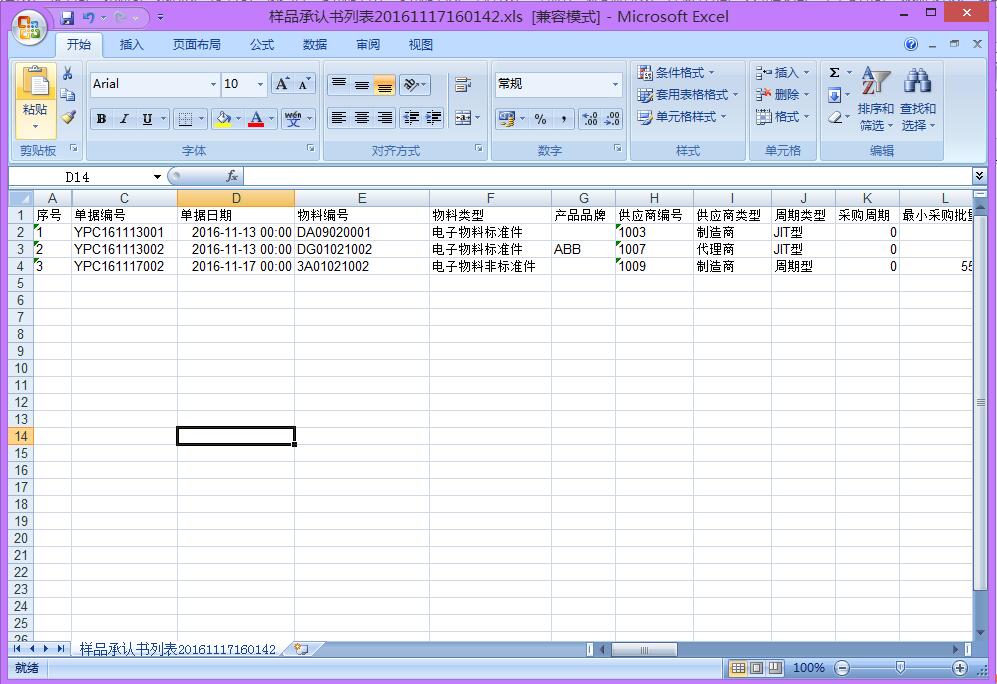Open the 公式 ribbon tab

click(x=262, y=45)
